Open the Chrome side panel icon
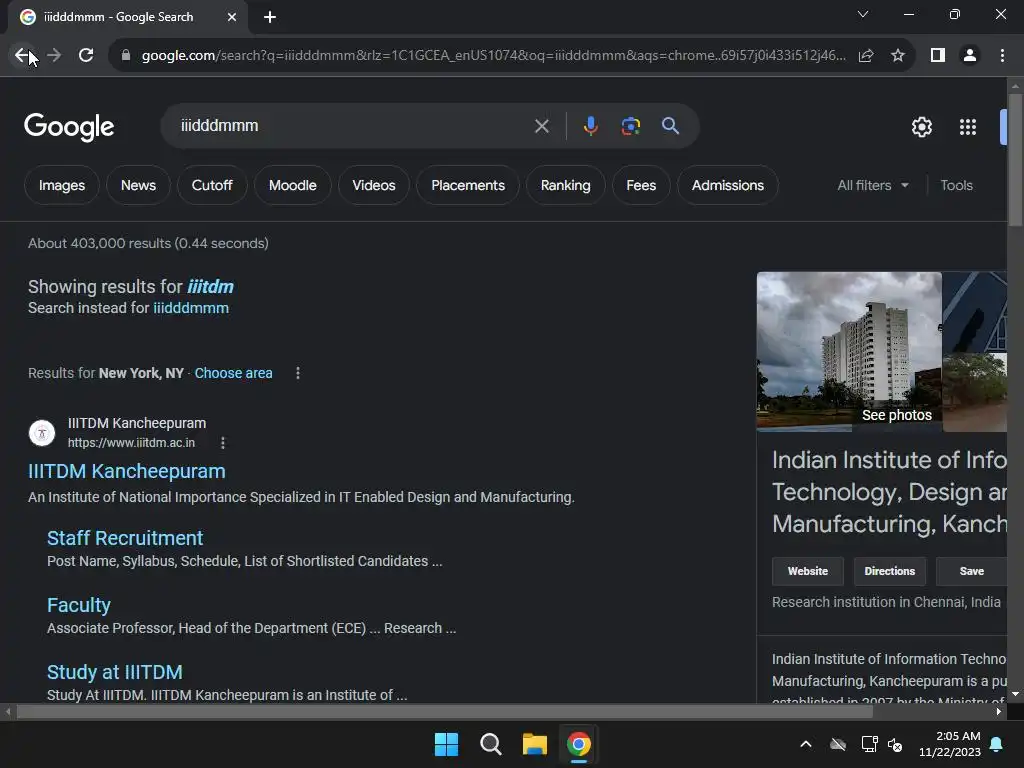Image resolution: width=1024 pixels, height=768 pixels. click(938, 56)
